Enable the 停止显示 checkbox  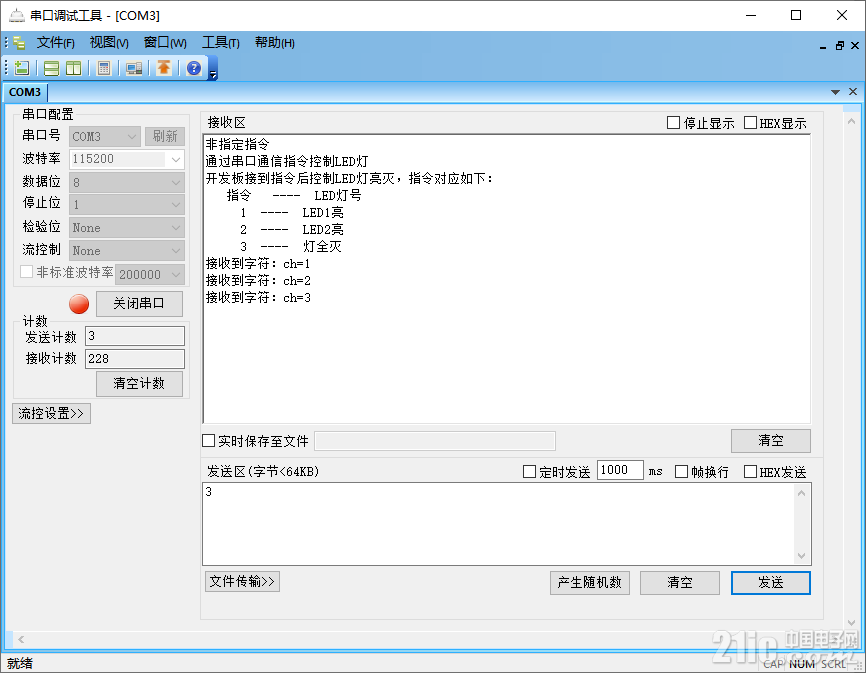[x=673, y=123]
